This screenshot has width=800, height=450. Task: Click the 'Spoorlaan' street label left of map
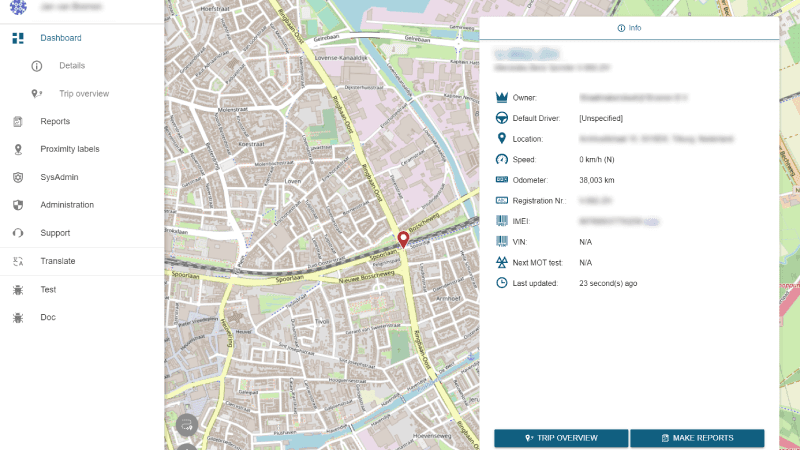point(185,275)
